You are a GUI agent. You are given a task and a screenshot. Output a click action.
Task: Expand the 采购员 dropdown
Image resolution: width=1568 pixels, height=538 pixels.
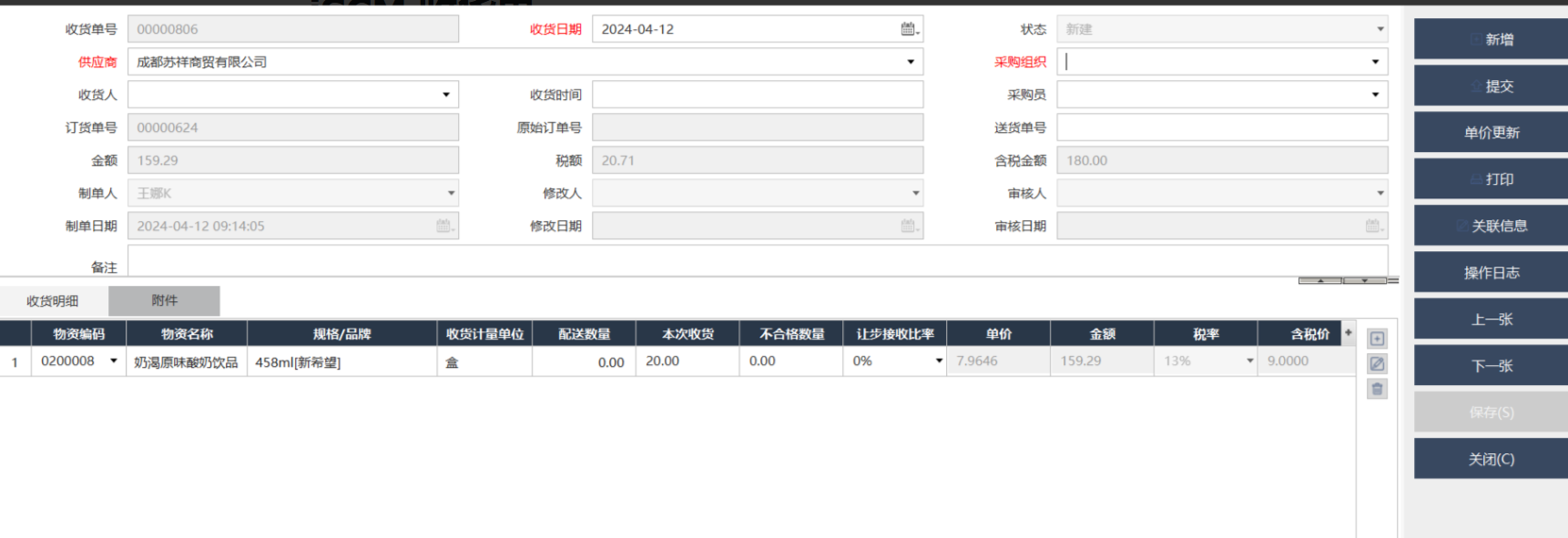click(1374, 95)
